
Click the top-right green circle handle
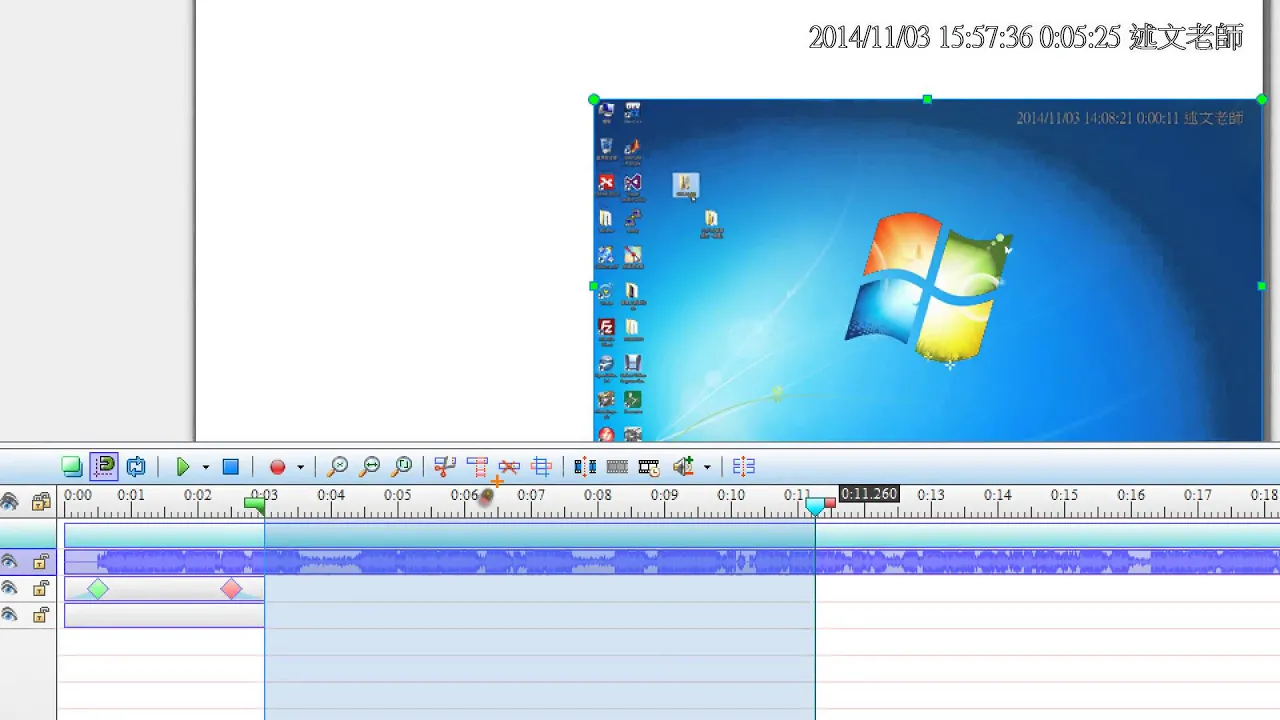[1262, 99]
